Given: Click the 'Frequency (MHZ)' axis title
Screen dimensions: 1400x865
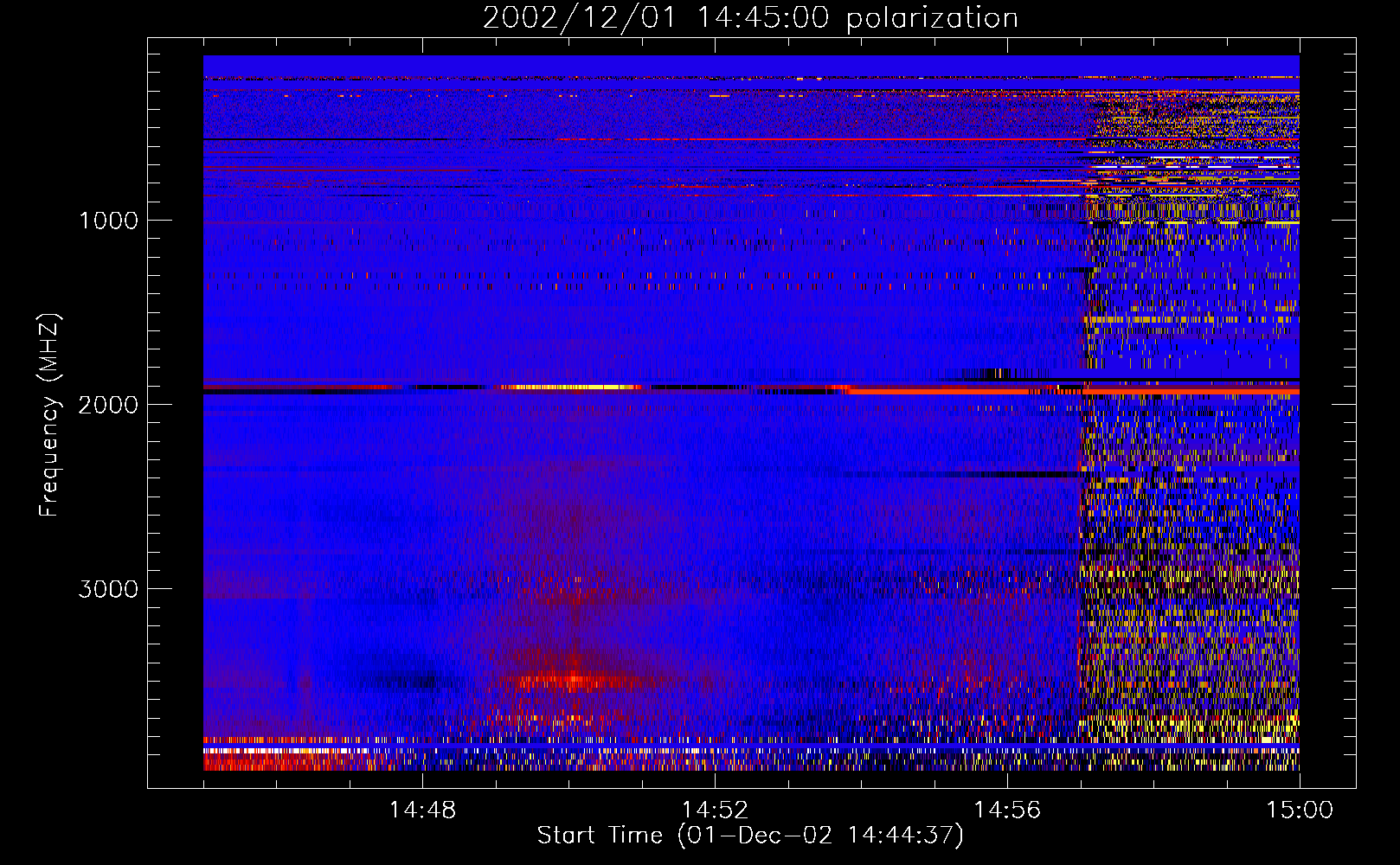Looking at the screenshot, I should [48, 415].
